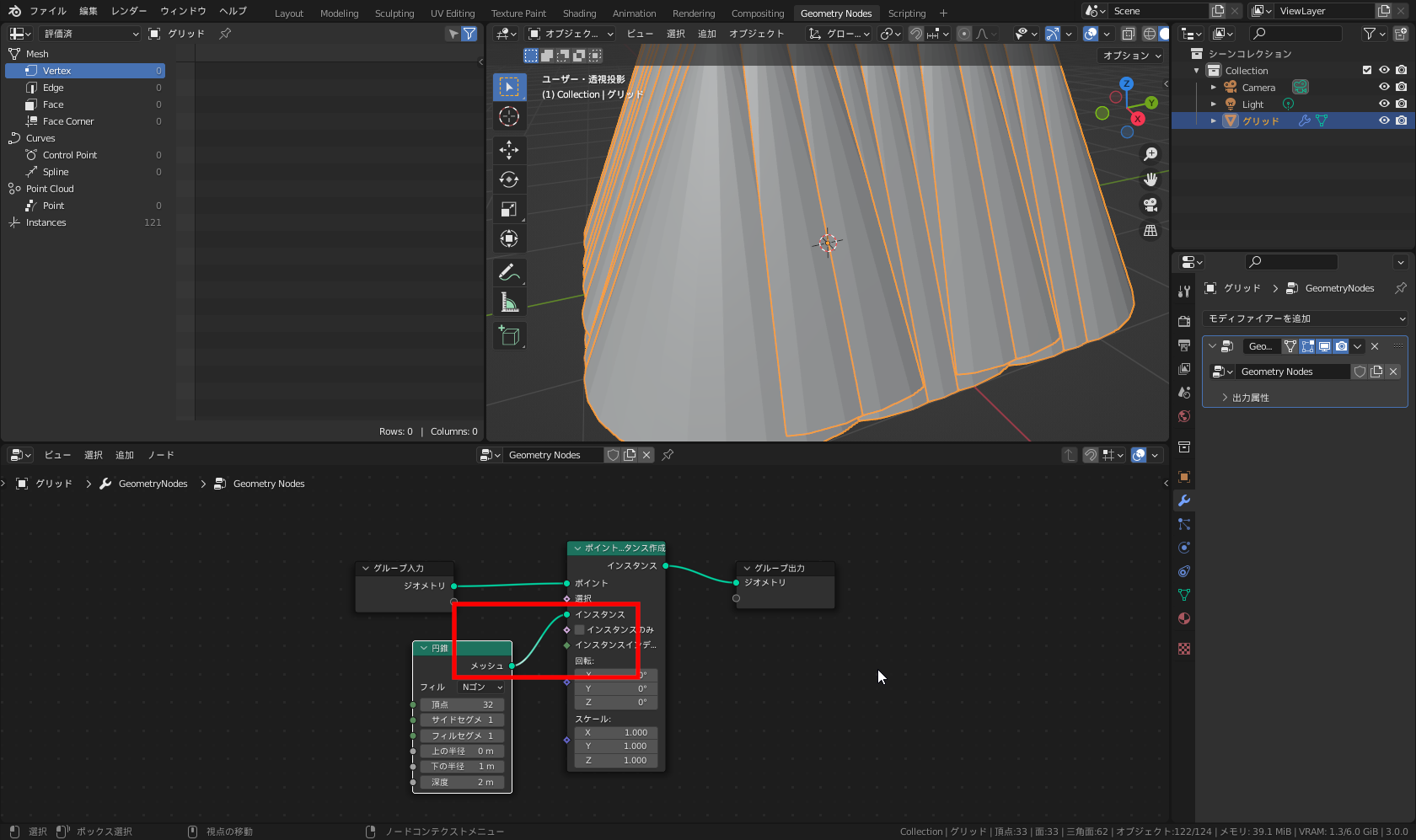Activate the 3D Cursor tool
Screen dimensions: 1416x840
509,116
